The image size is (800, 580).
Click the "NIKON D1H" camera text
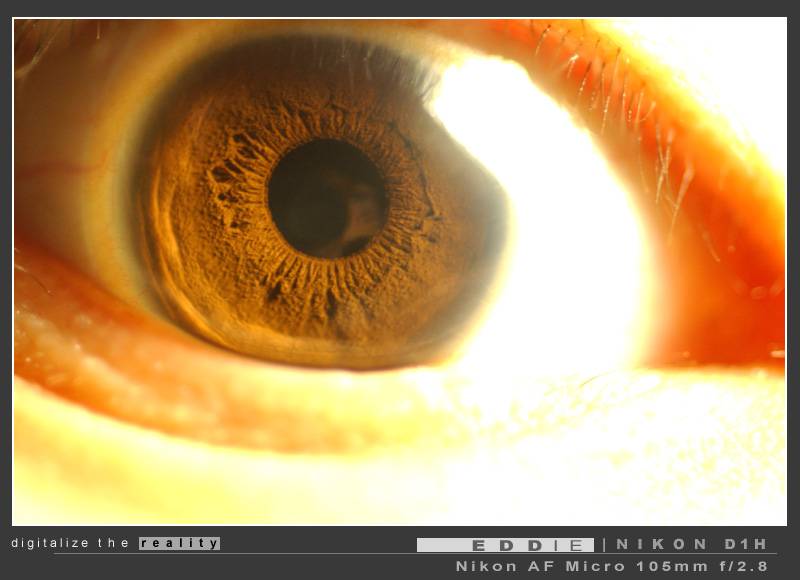pos(691,545)
